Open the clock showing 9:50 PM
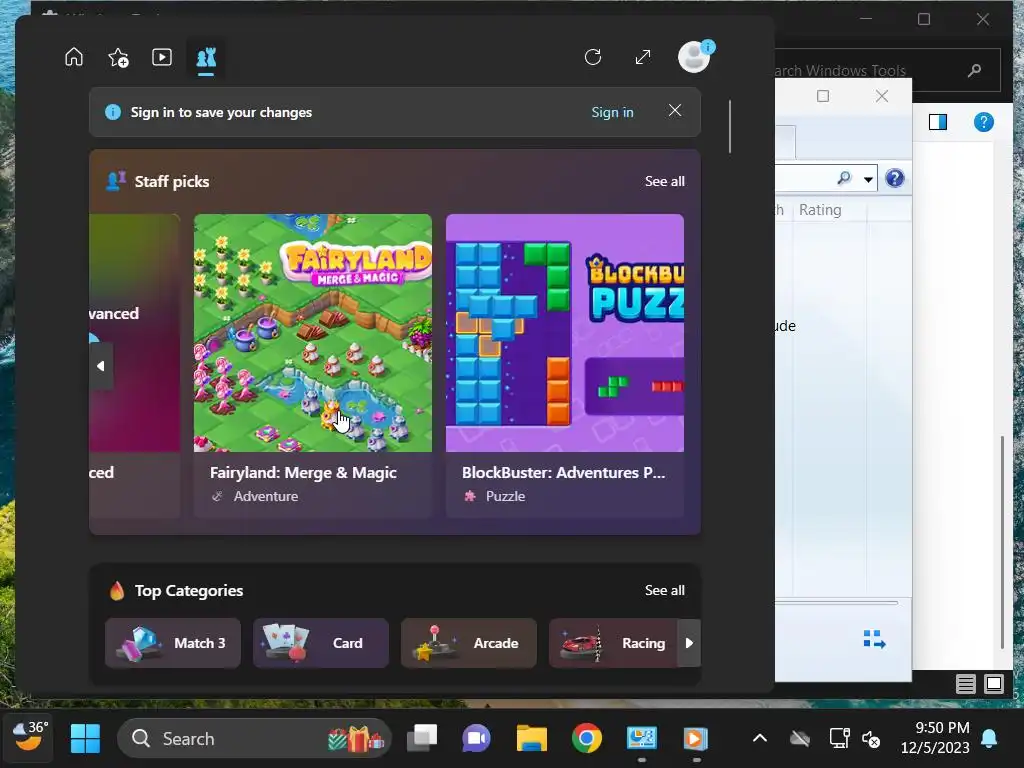Image resolution: width=1024 pixels, height=768 pixels. 935,737
